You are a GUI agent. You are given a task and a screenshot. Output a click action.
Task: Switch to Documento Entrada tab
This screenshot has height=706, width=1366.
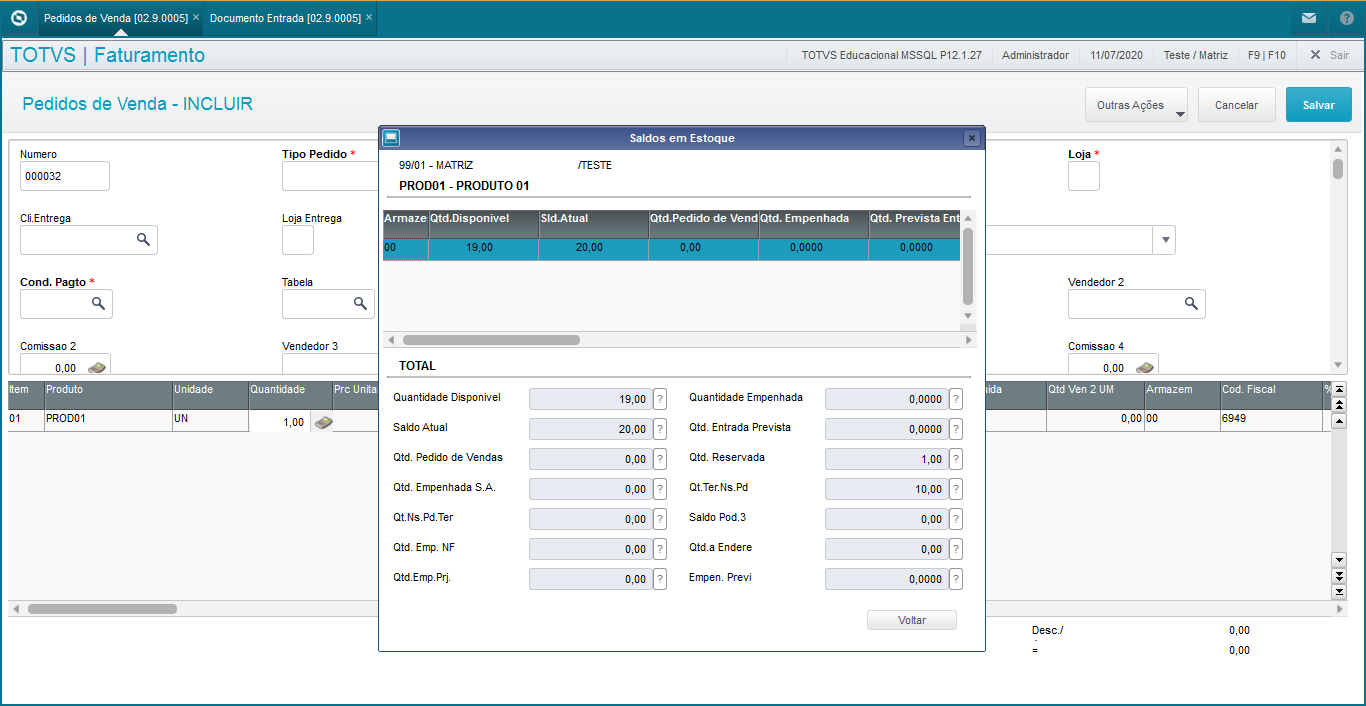285,18
